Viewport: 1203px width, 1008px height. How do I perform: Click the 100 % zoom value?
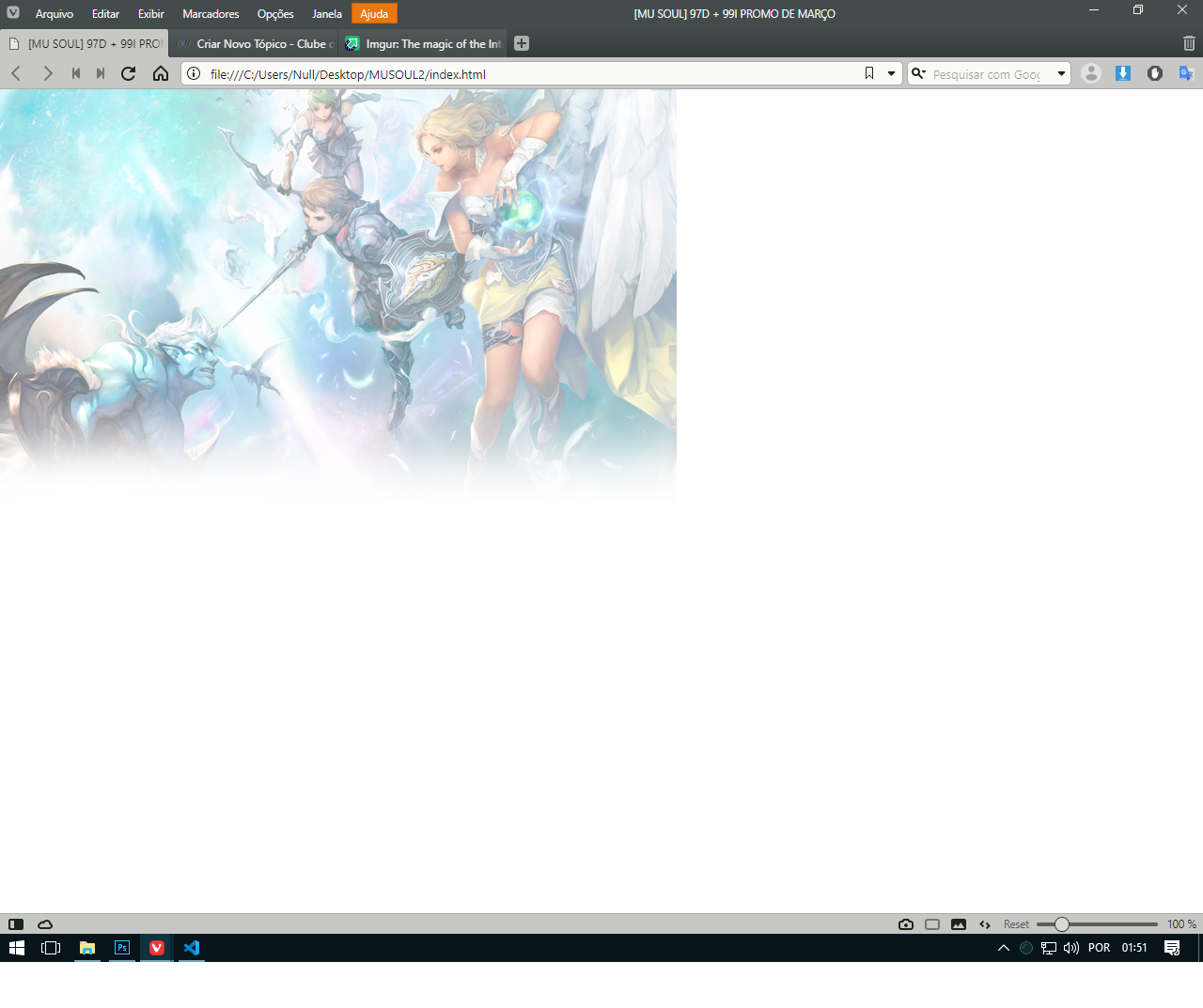(1181, 924)
